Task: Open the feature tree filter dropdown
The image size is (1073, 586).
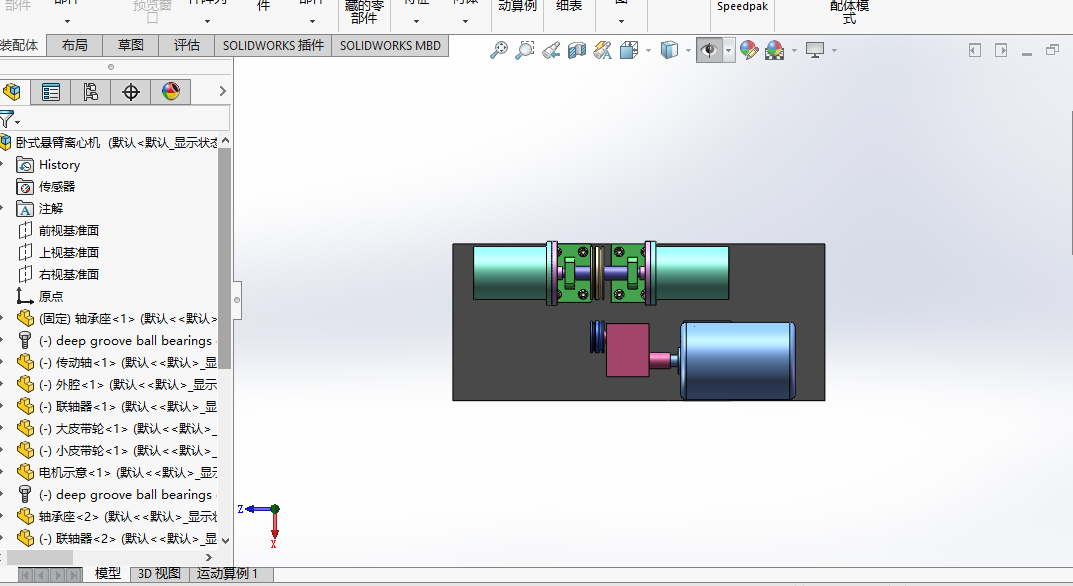Action: tap(10, 119)
